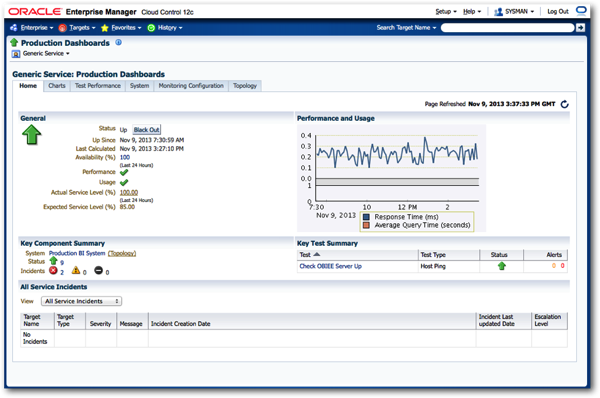
Task: Open the Search Target Name dropdown
Action: point(406,28)
